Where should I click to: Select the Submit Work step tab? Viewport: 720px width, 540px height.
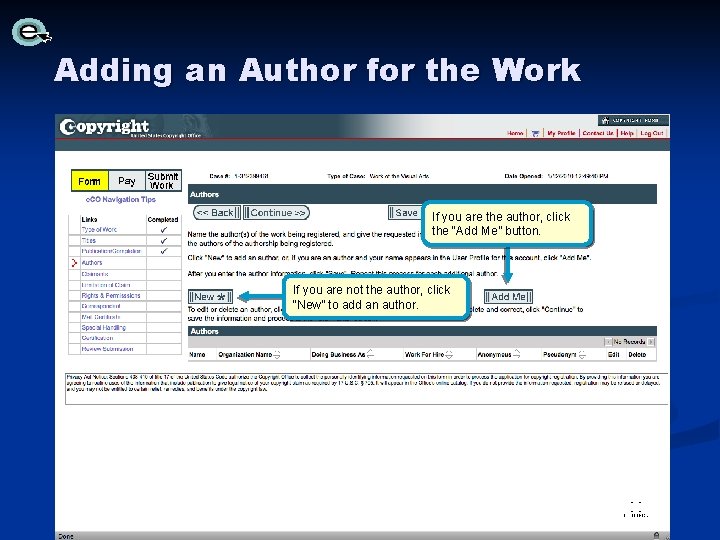point(163,181)
